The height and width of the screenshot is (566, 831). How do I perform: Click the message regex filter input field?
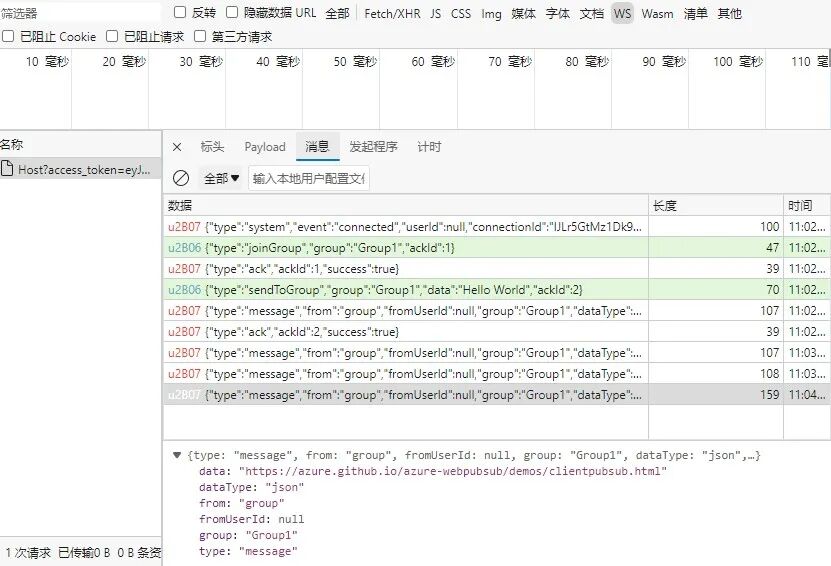click(x=308, y=179)
